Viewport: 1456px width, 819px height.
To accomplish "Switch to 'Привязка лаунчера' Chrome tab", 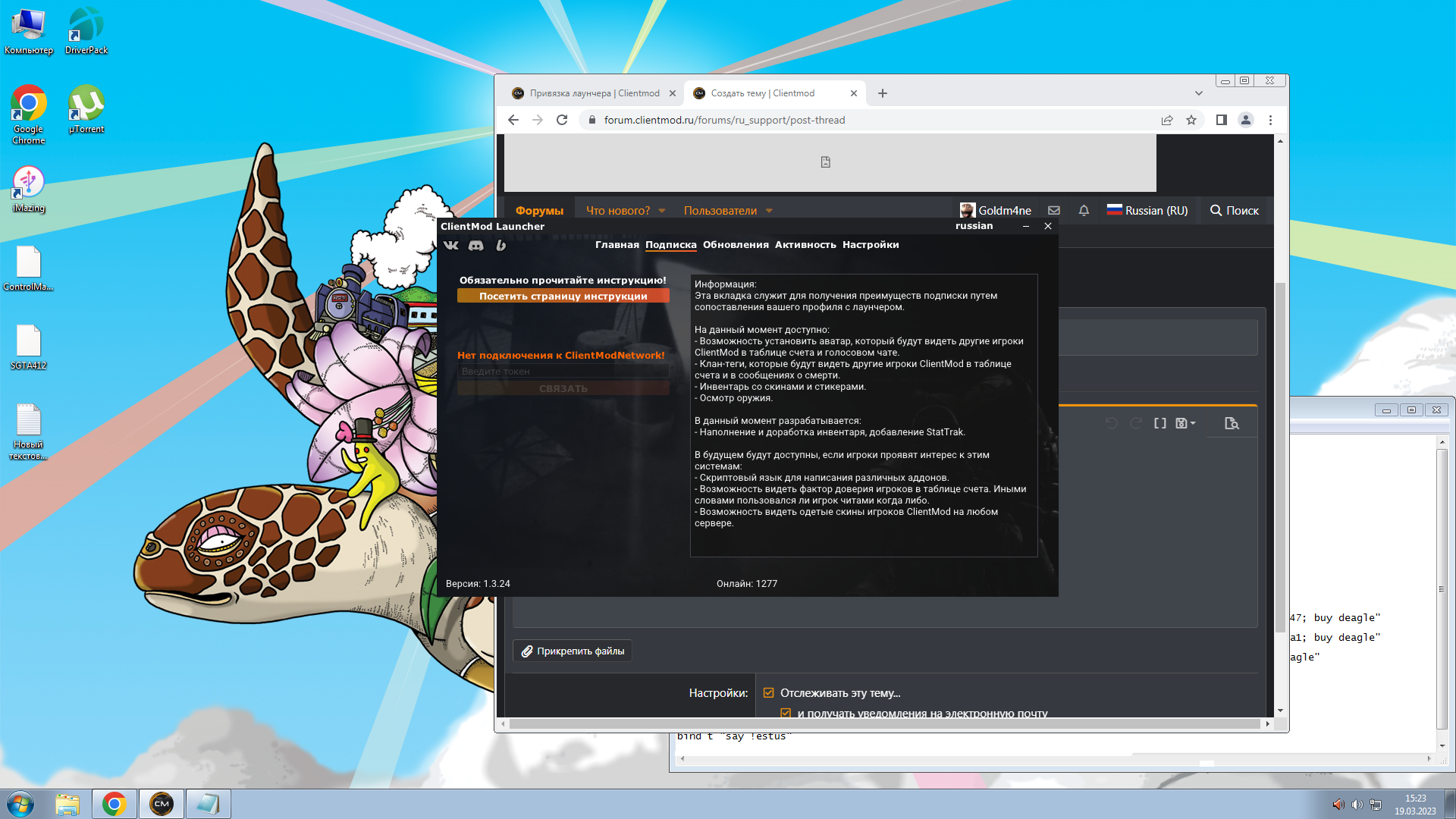I will pos(594,93).
